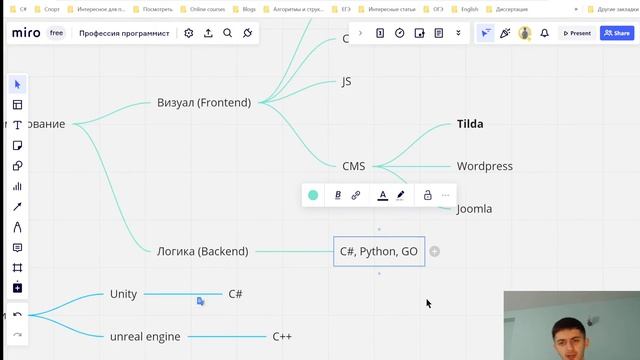Open the Online courses bookmark folder
This screenshot has width=640, height=360.
(203, 9)
